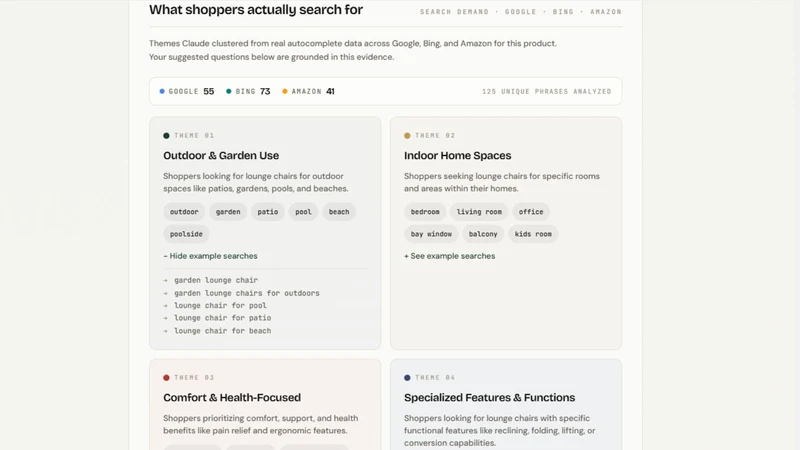Expand 'See example searches' in Indoor Home Spaces
Viewport: 800px width, 450px height.
coord(449,256)
